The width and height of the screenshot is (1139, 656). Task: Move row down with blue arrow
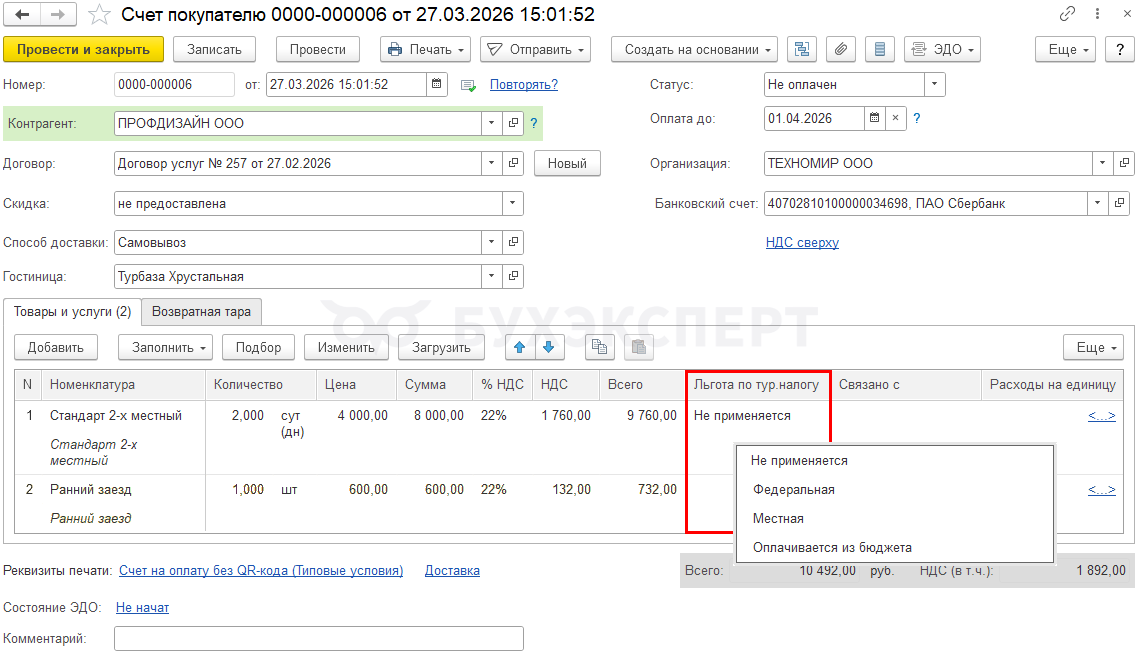(x=549, y=348)
